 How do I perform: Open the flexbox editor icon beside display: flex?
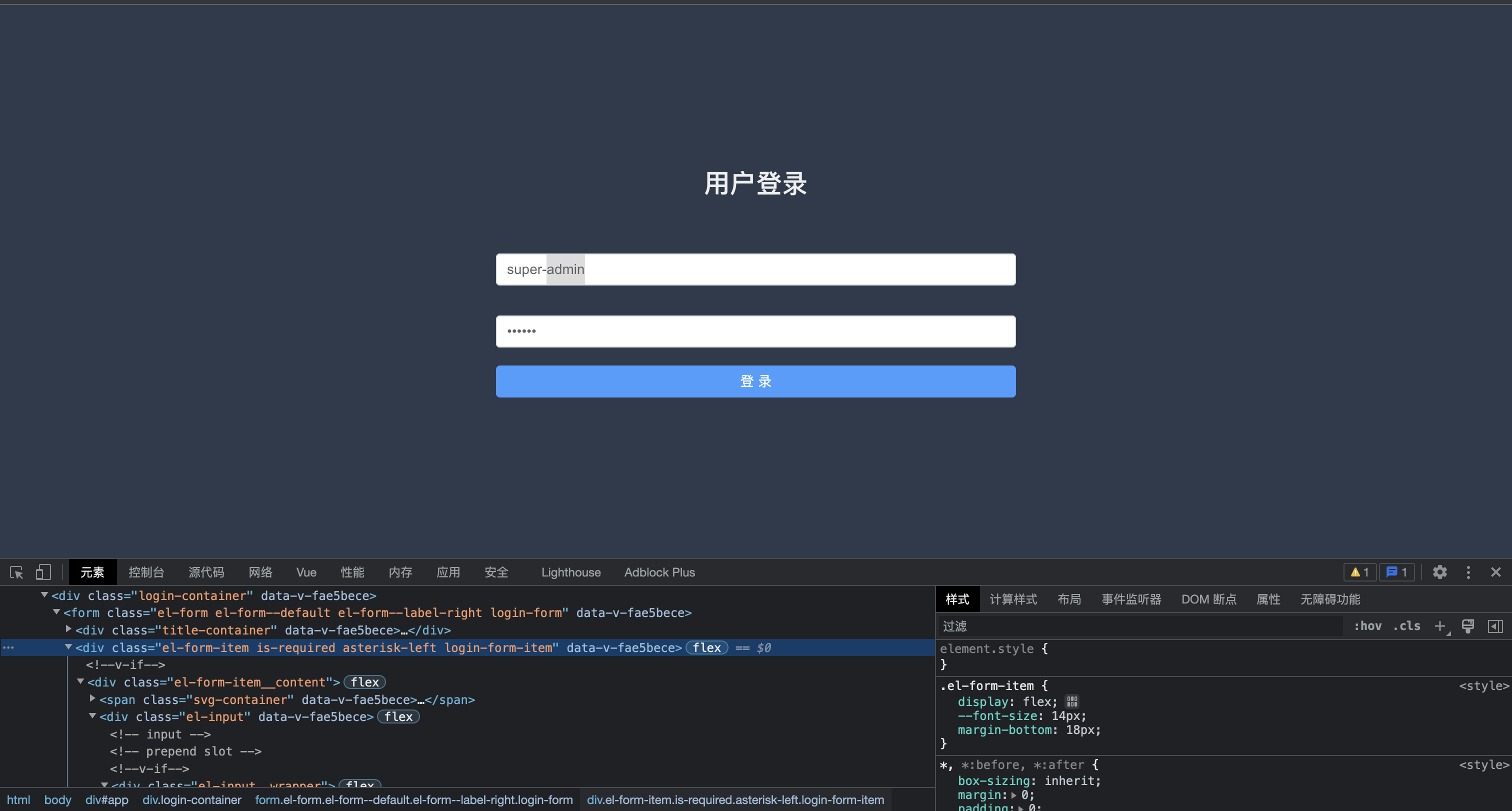point(1072,702)
